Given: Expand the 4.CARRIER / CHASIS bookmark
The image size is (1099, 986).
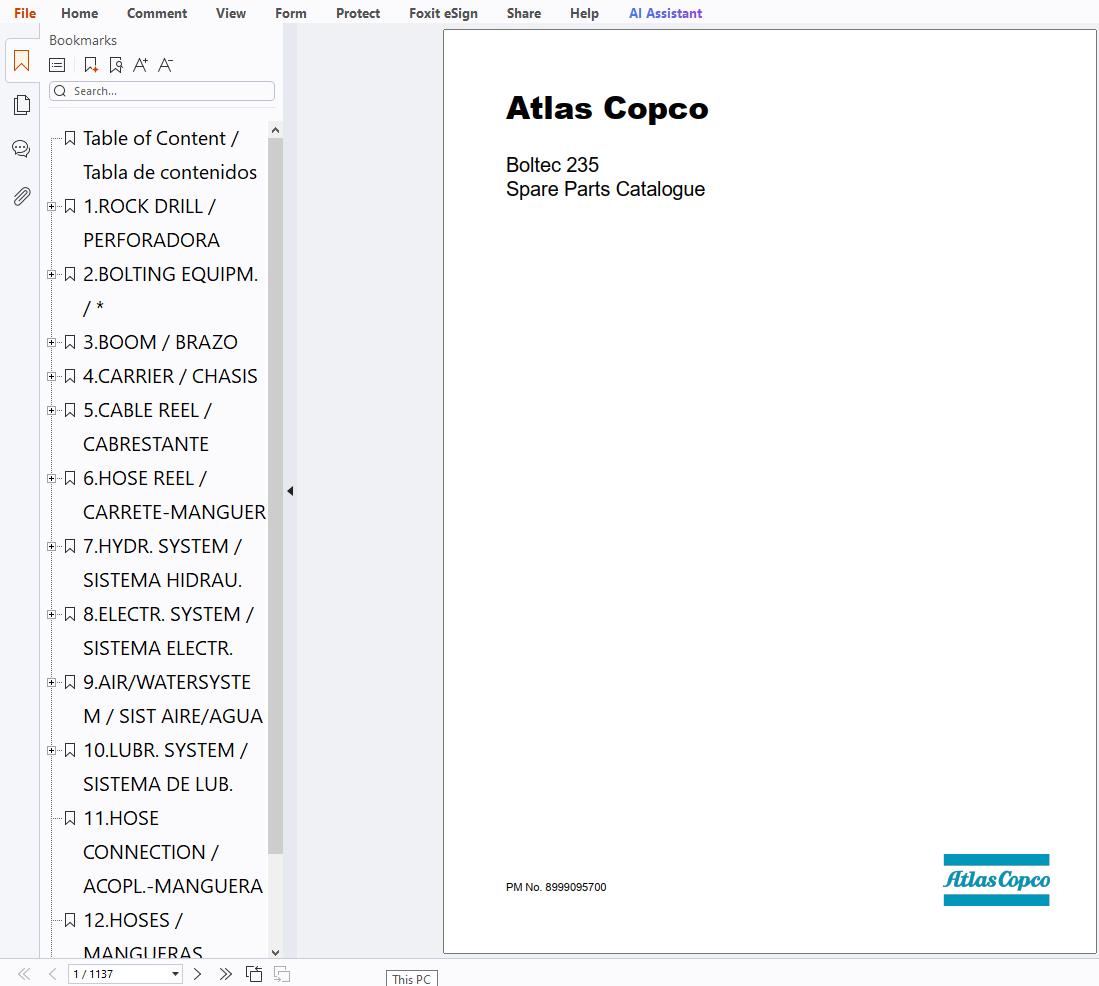Looking at the screenshot, I should click(x=51, y=376).
